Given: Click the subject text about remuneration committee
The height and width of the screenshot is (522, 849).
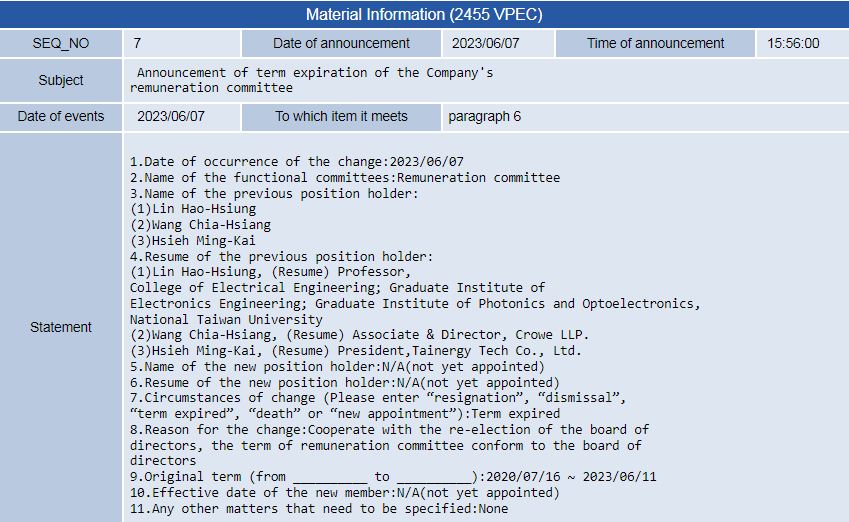Looking at the screenshot, I should click(x=311, y=80).
